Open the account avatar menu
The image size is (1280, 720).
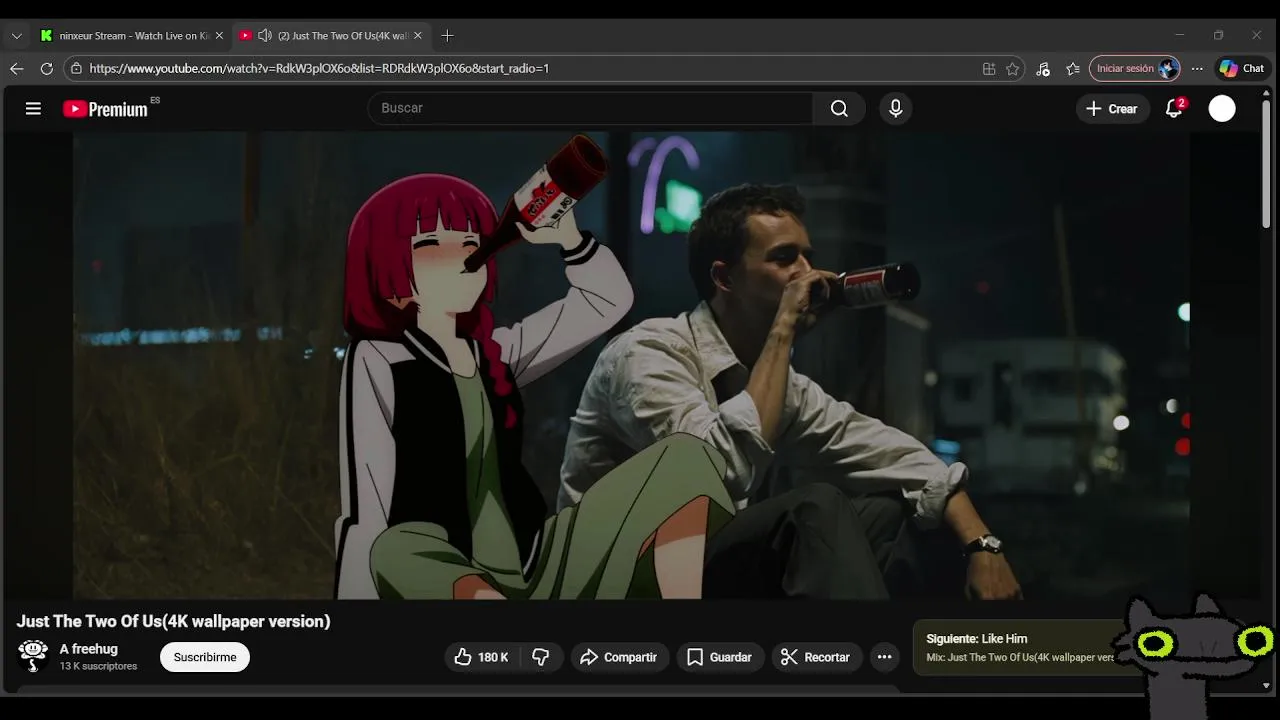[1222, 109]
